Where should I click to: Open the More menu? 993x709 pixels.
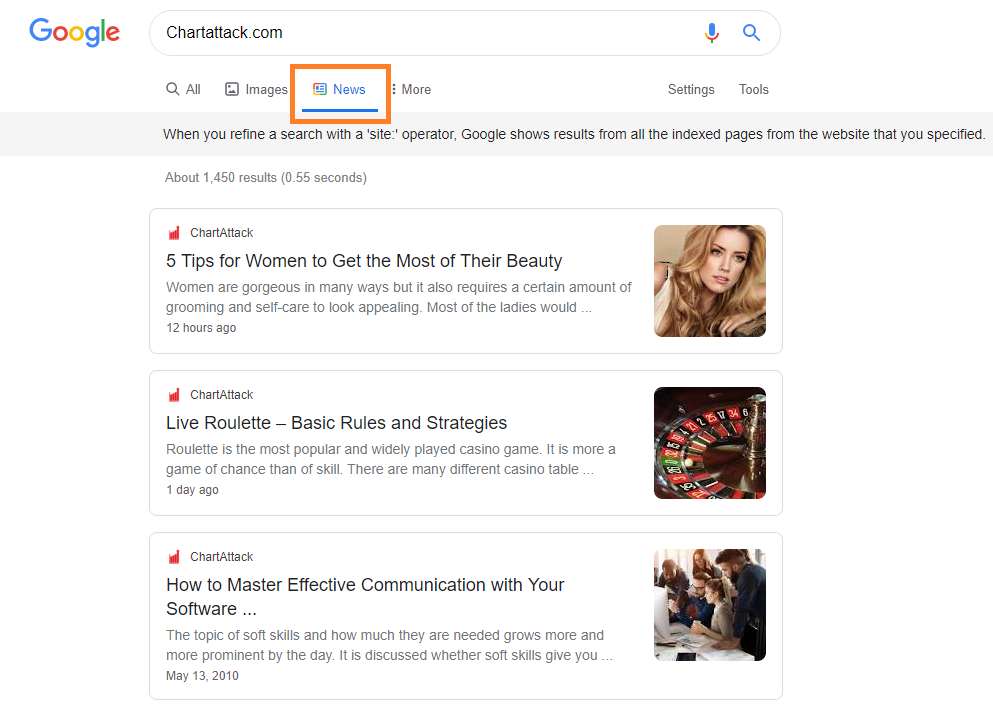click(x=411, y=89)
